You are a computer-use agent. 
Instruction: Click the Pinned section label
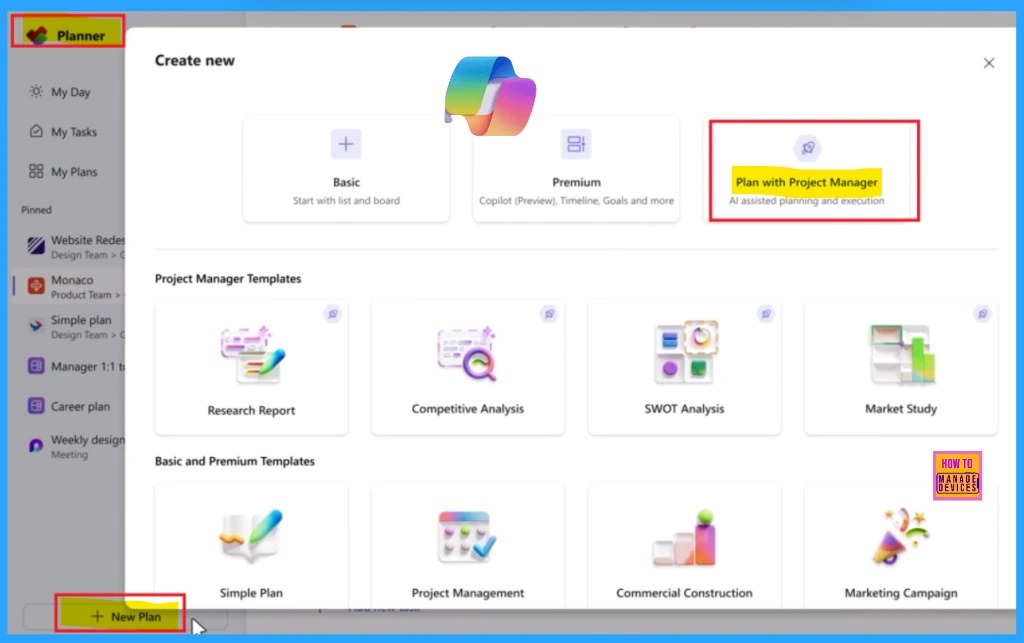(36, 210)
